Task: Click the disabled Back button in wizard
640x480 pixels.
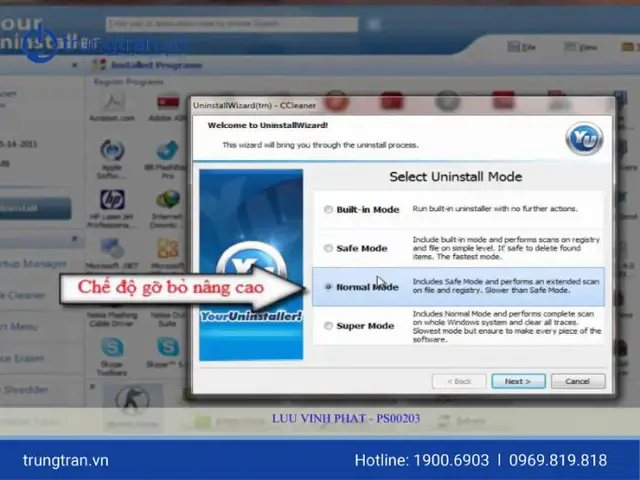Action: 459,381
